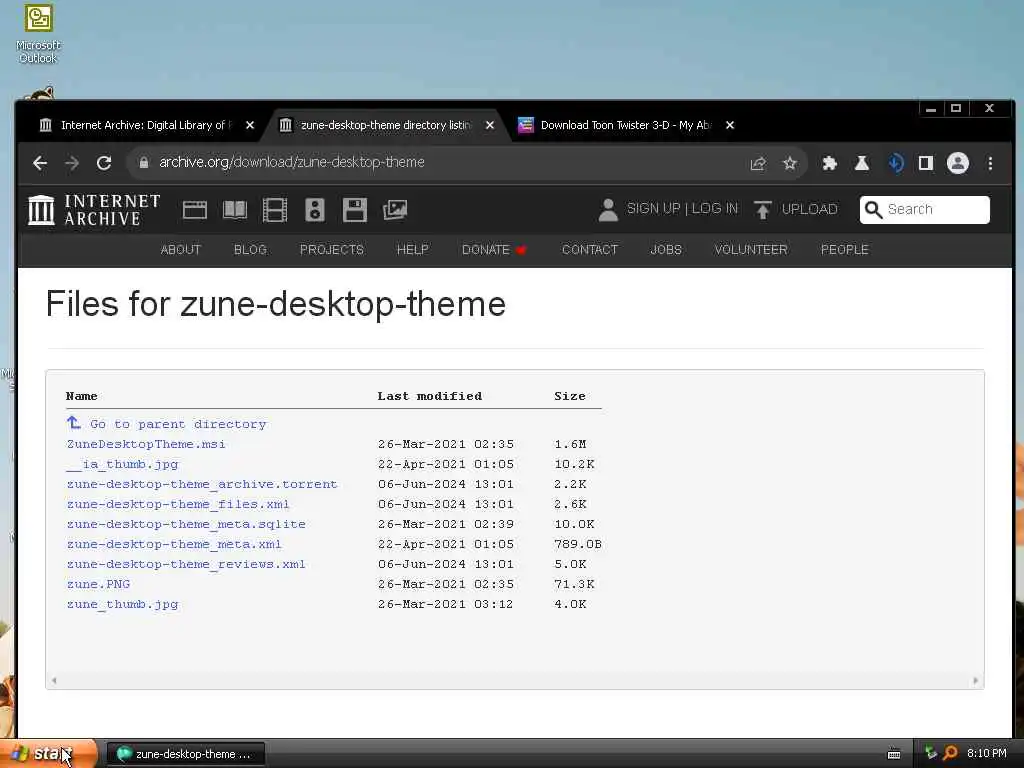Download ZuneDesktopTheme.msi file

click(x=146, y=444)
